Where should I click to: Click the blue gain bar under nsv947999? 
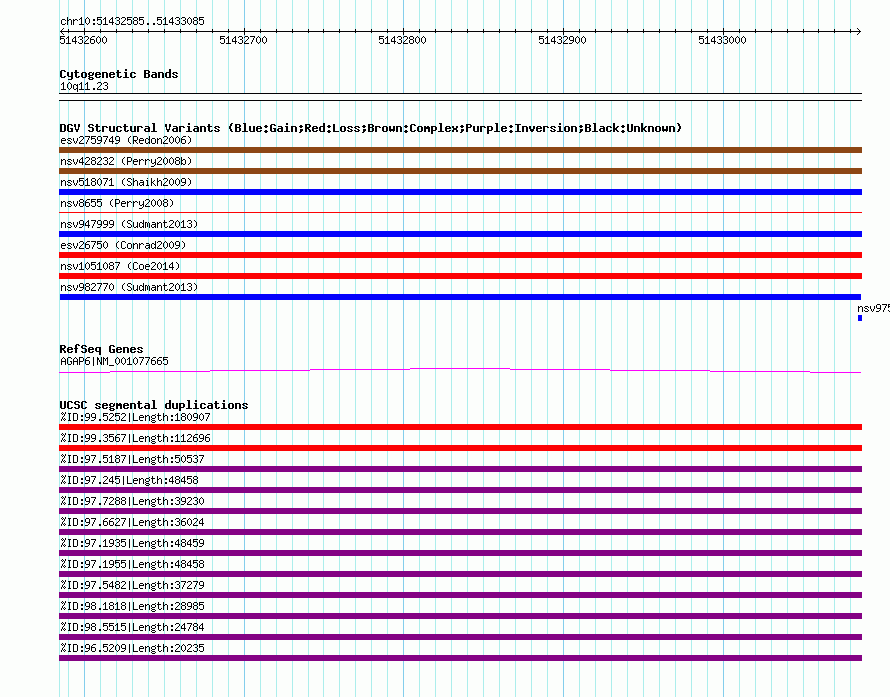click(x=460, y=234)
